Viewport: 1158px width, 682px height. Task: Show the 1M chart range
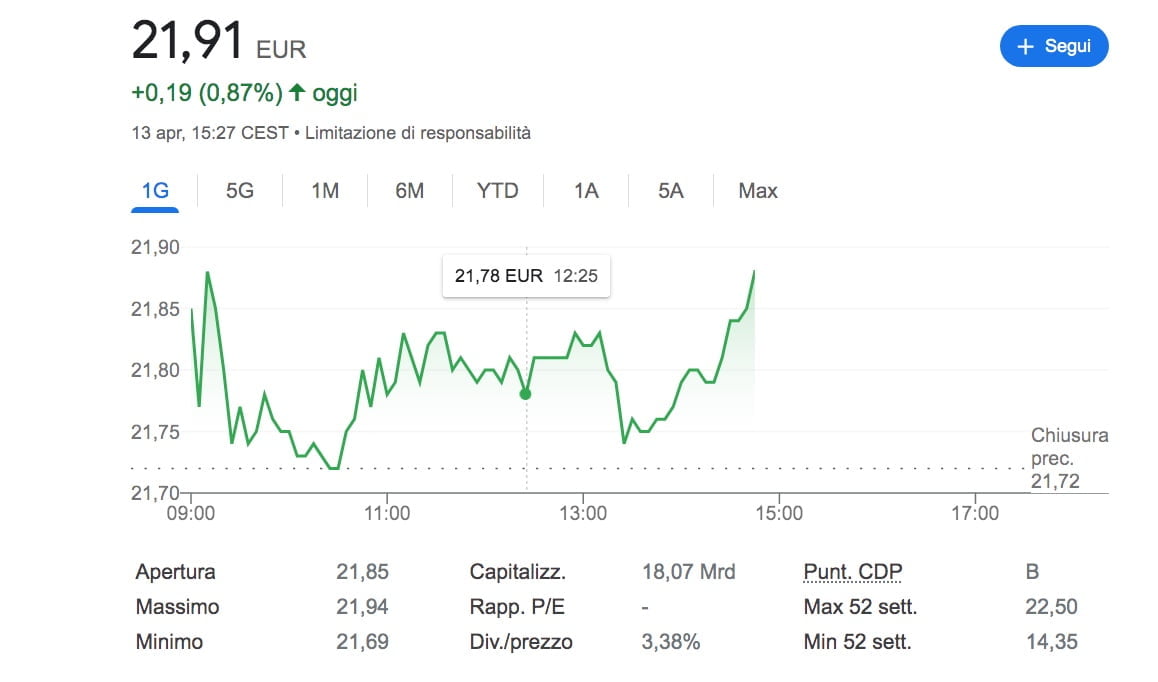pos(325,190)
